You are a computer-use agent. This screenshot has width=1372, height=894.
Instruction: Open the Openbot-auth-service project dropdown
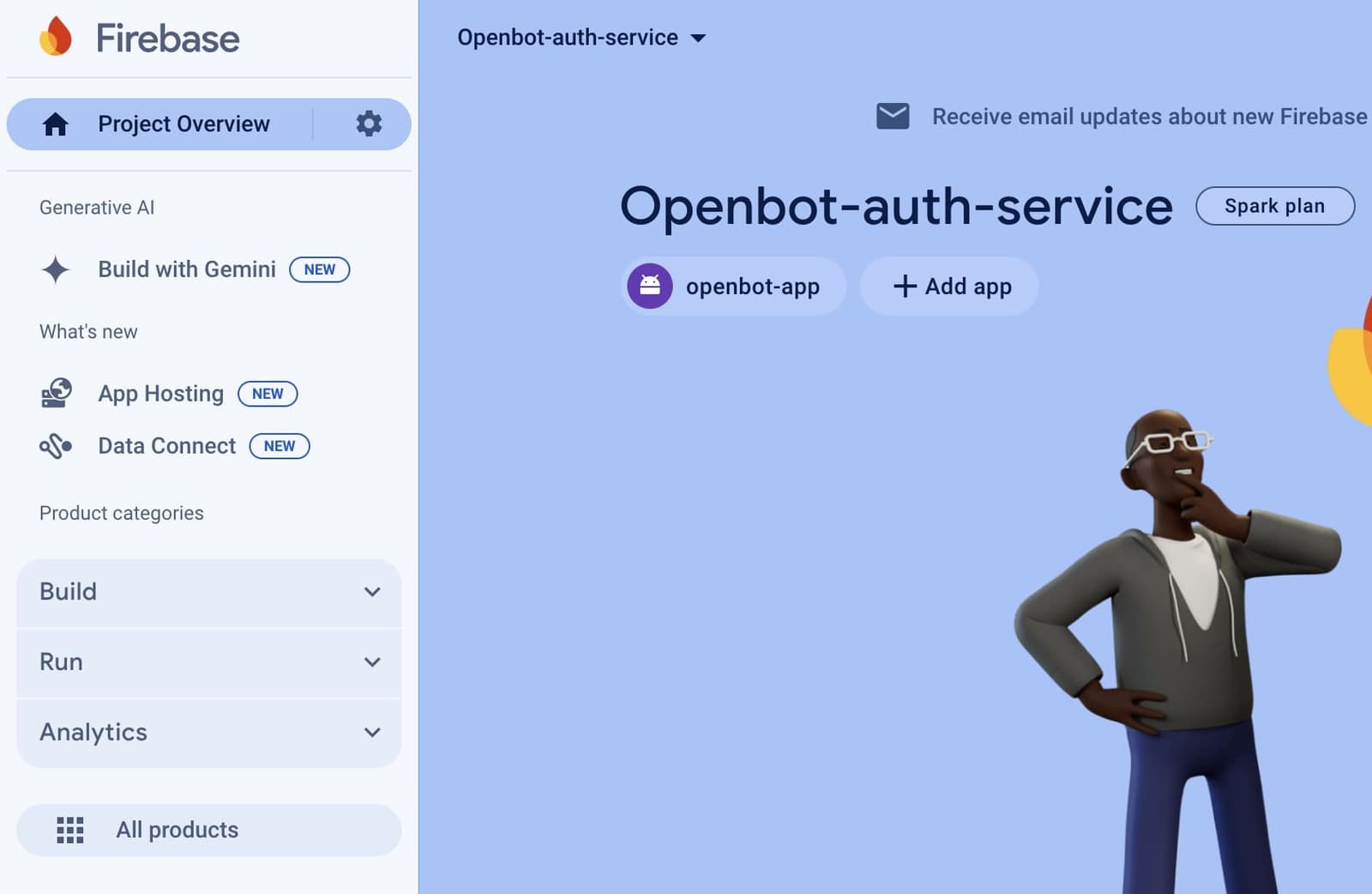click(x=581, y=38)
